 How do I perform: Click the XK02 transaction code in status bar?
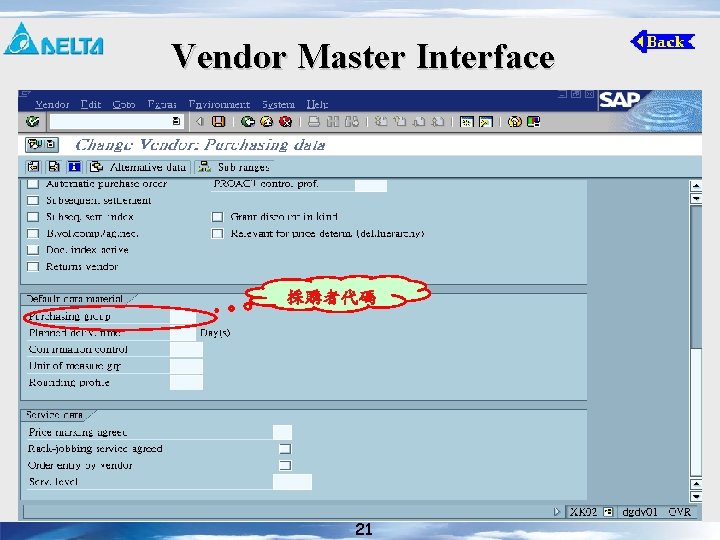click(x=583, y=512)
